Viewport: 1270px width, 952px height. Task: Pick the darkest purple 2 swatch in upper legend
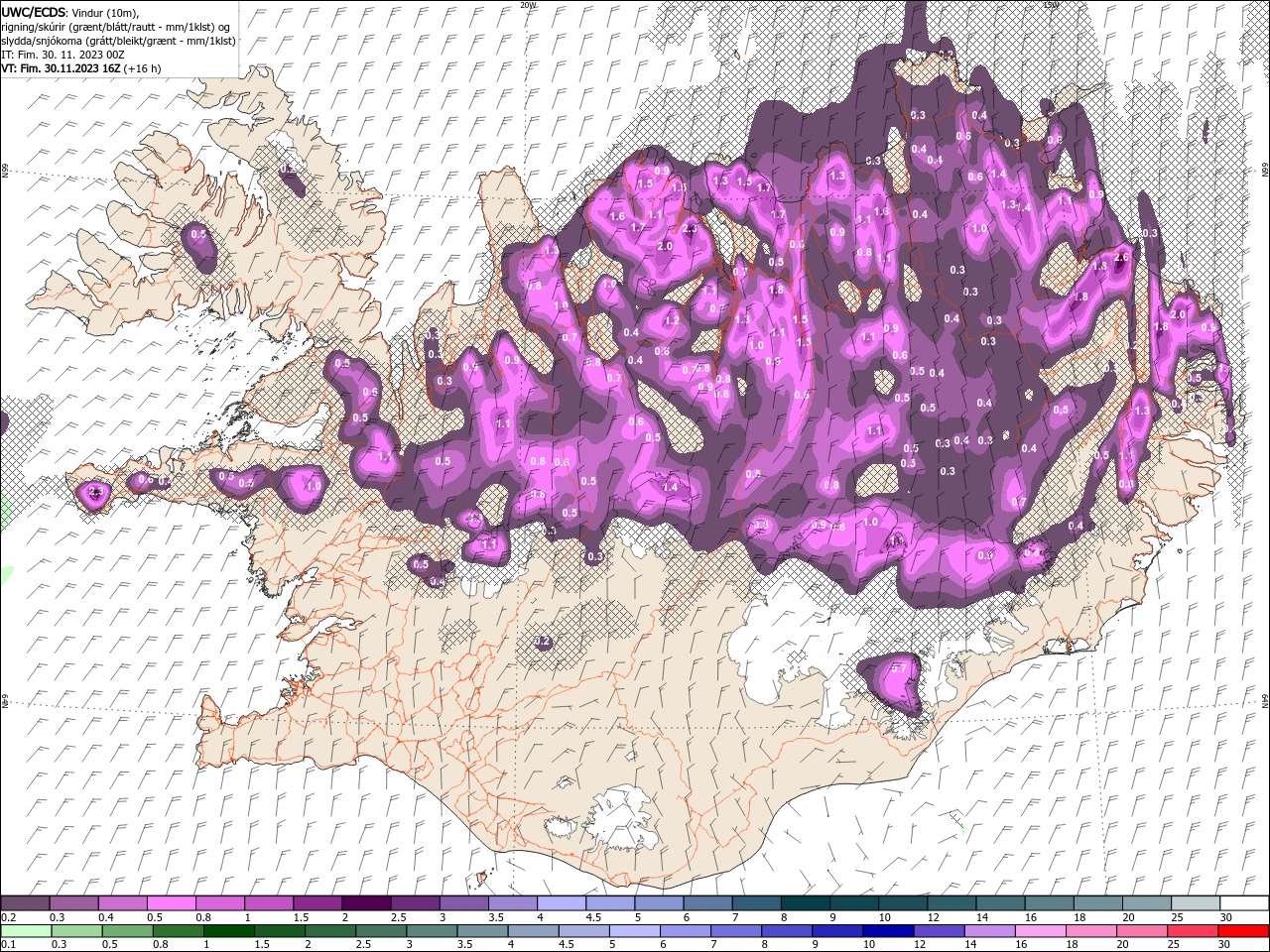tap(366, 903)
